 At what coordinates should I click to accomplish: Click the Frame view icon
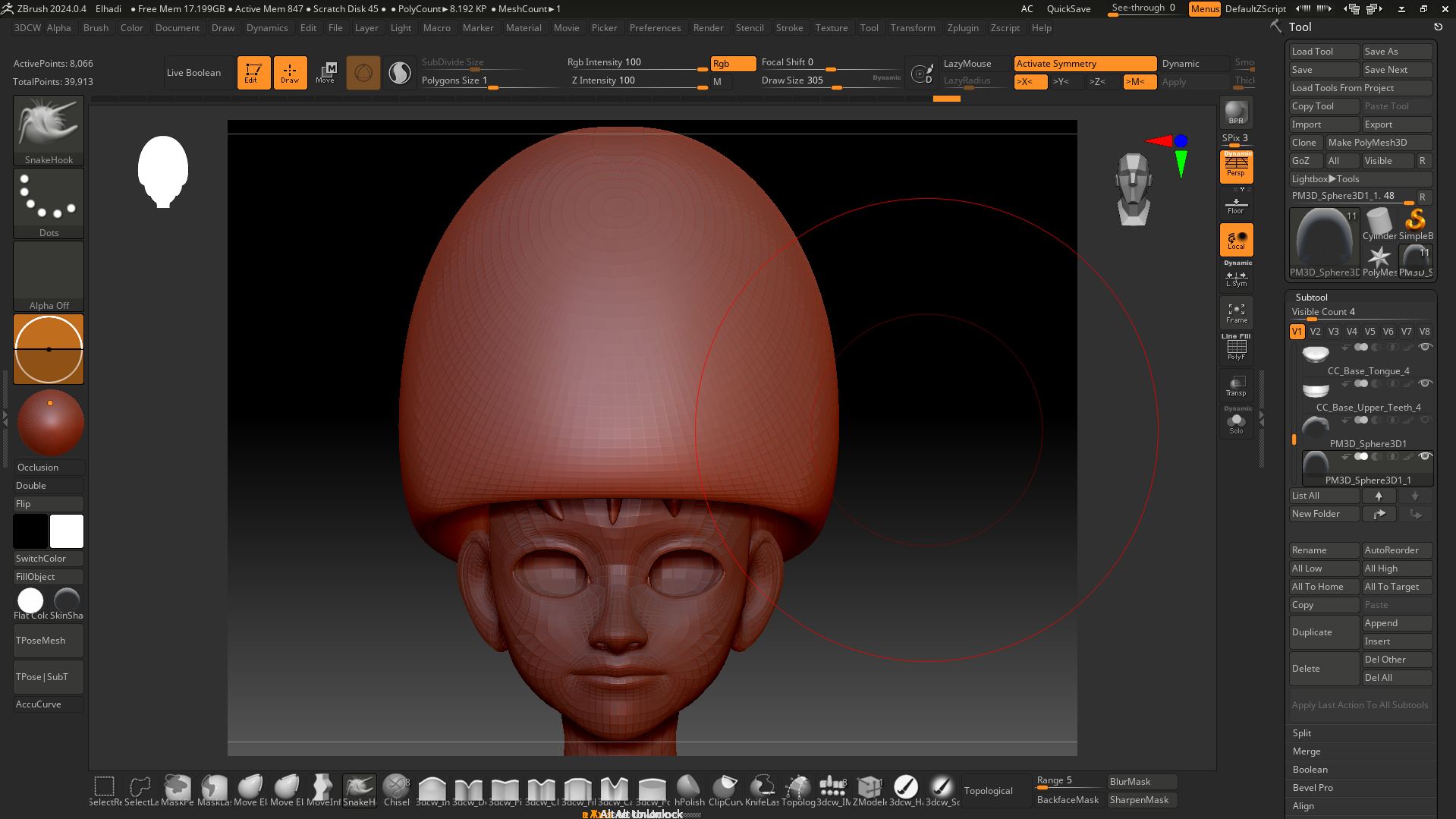click(1236, 313)
